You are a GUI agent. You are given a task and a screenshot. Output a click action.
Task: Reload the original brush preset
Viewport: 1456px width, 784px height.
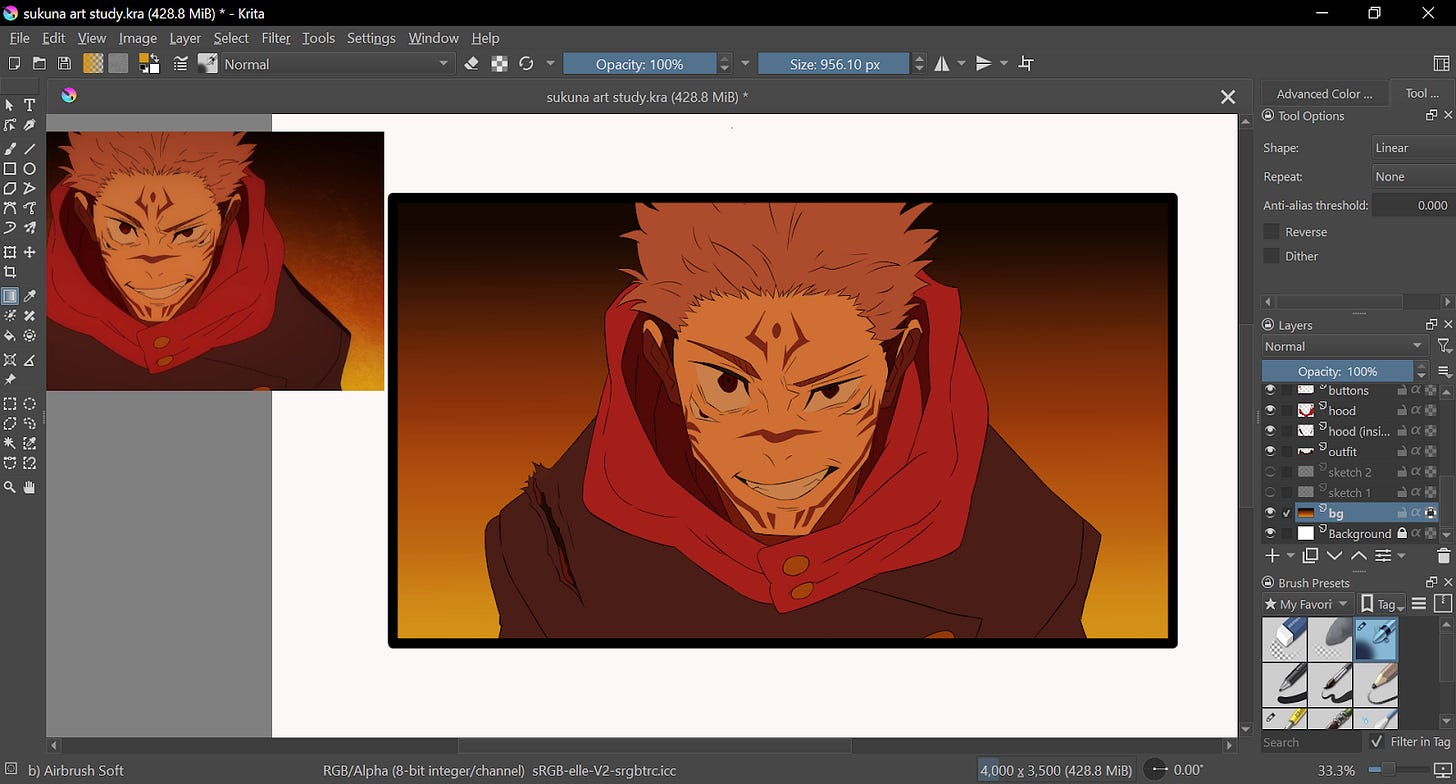click(526, 64)
